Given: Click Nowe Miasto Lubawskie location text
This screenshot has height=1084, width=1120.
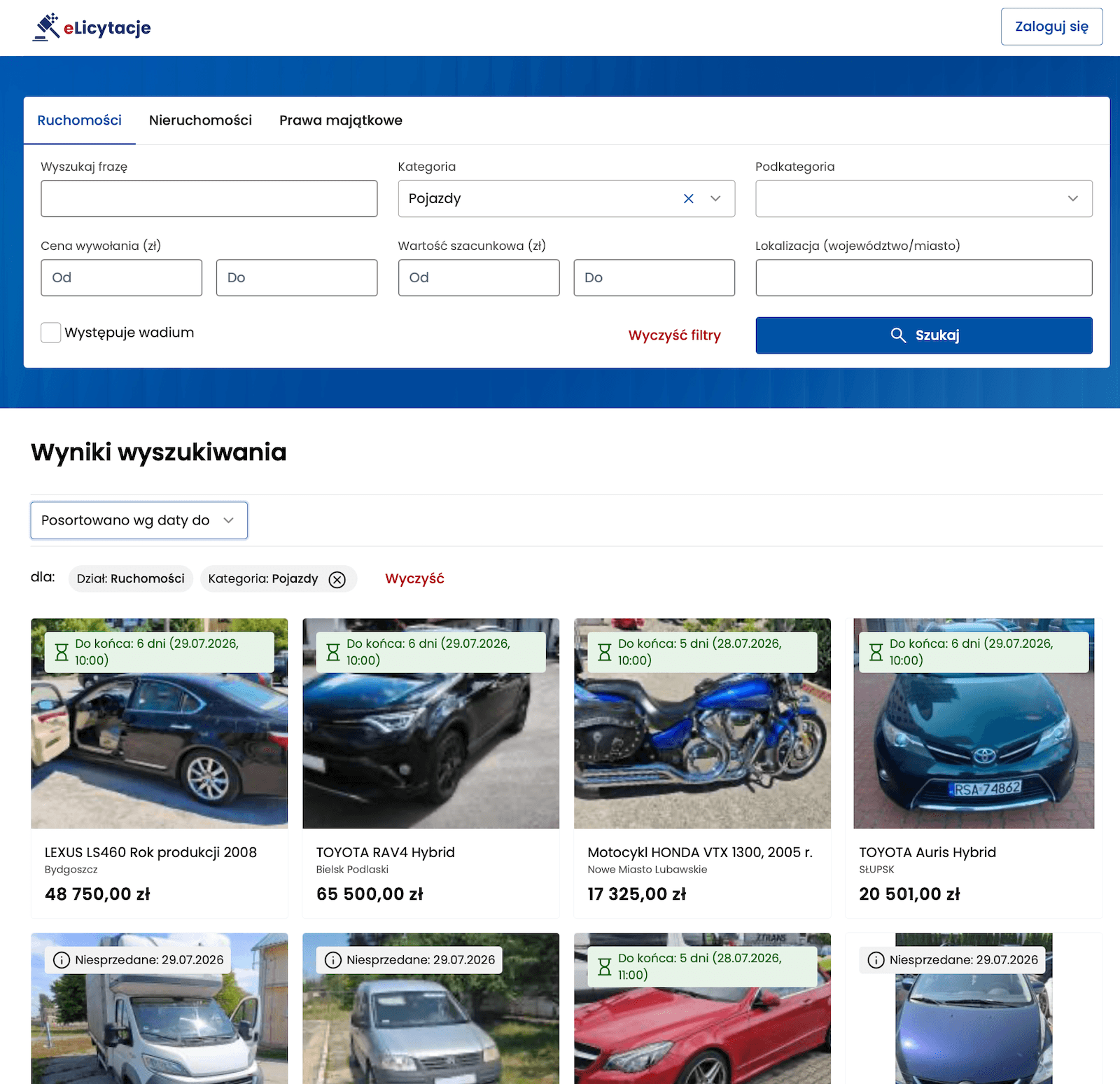Looking at the screenshot, I should click(x=647, y=870).
